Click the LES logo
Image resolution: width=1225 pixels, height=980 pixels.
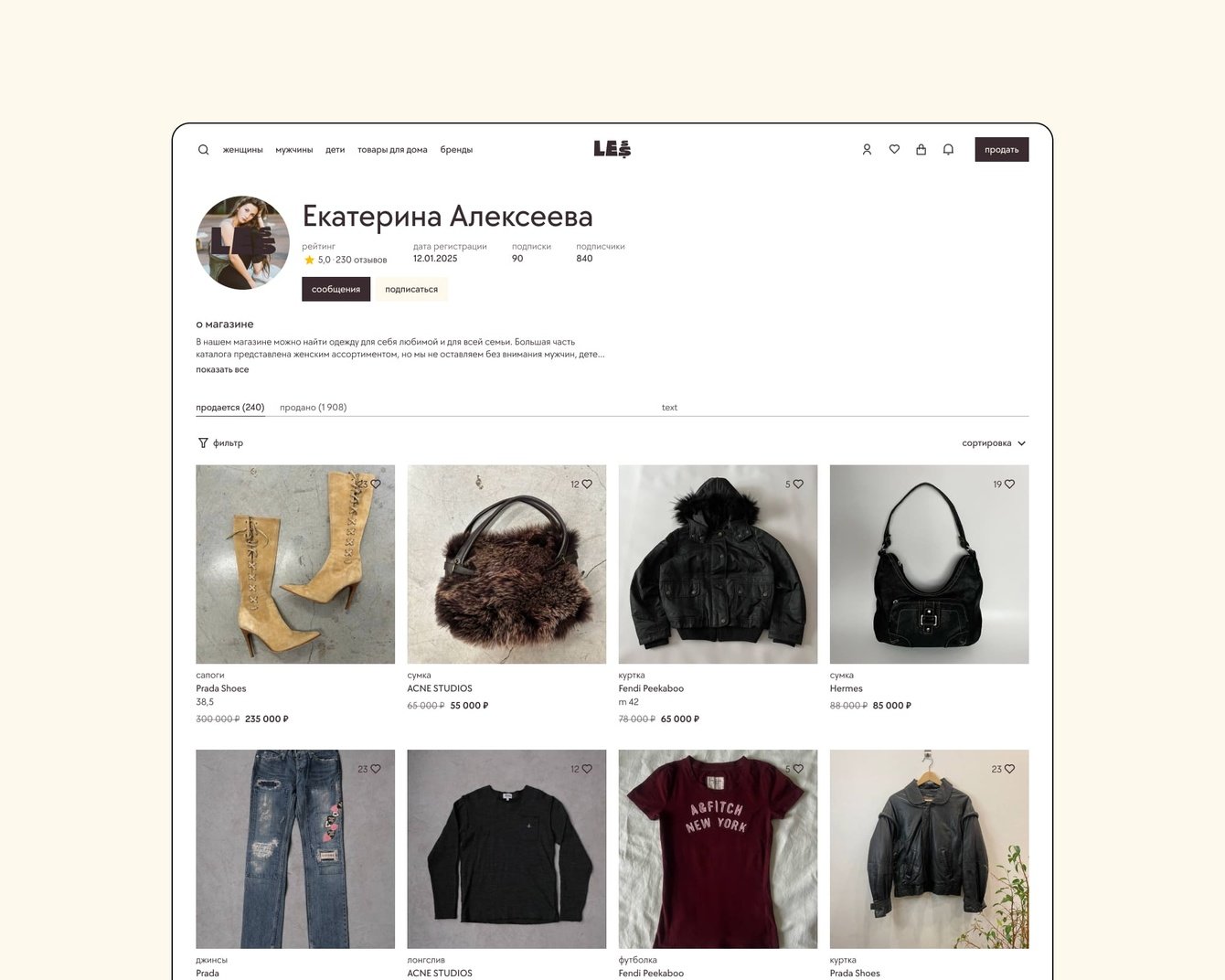click(x=612, y=149)
